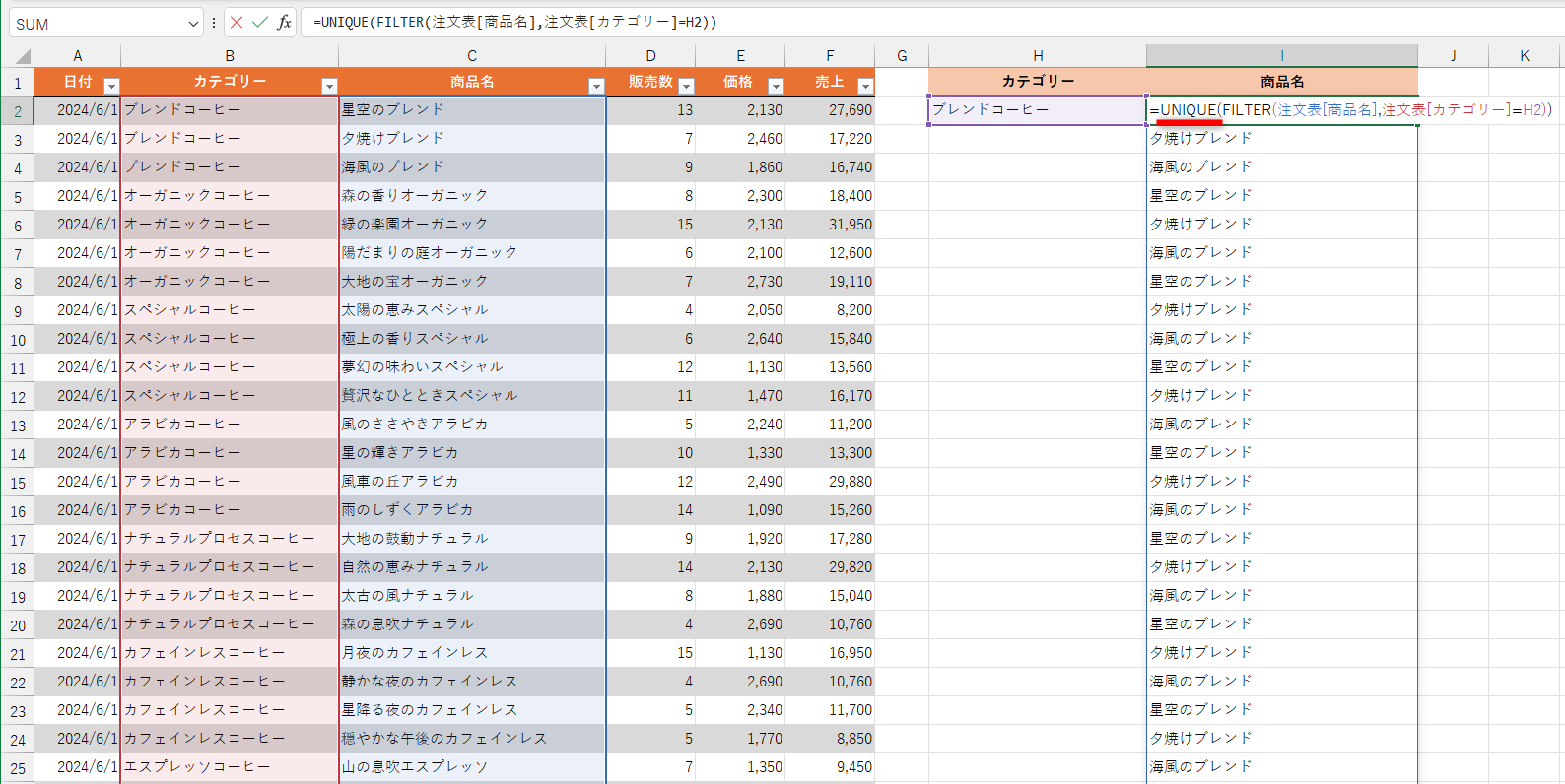Select column A header
The width and height of the screenshot is (1565, 784).
tap(77, 56)
